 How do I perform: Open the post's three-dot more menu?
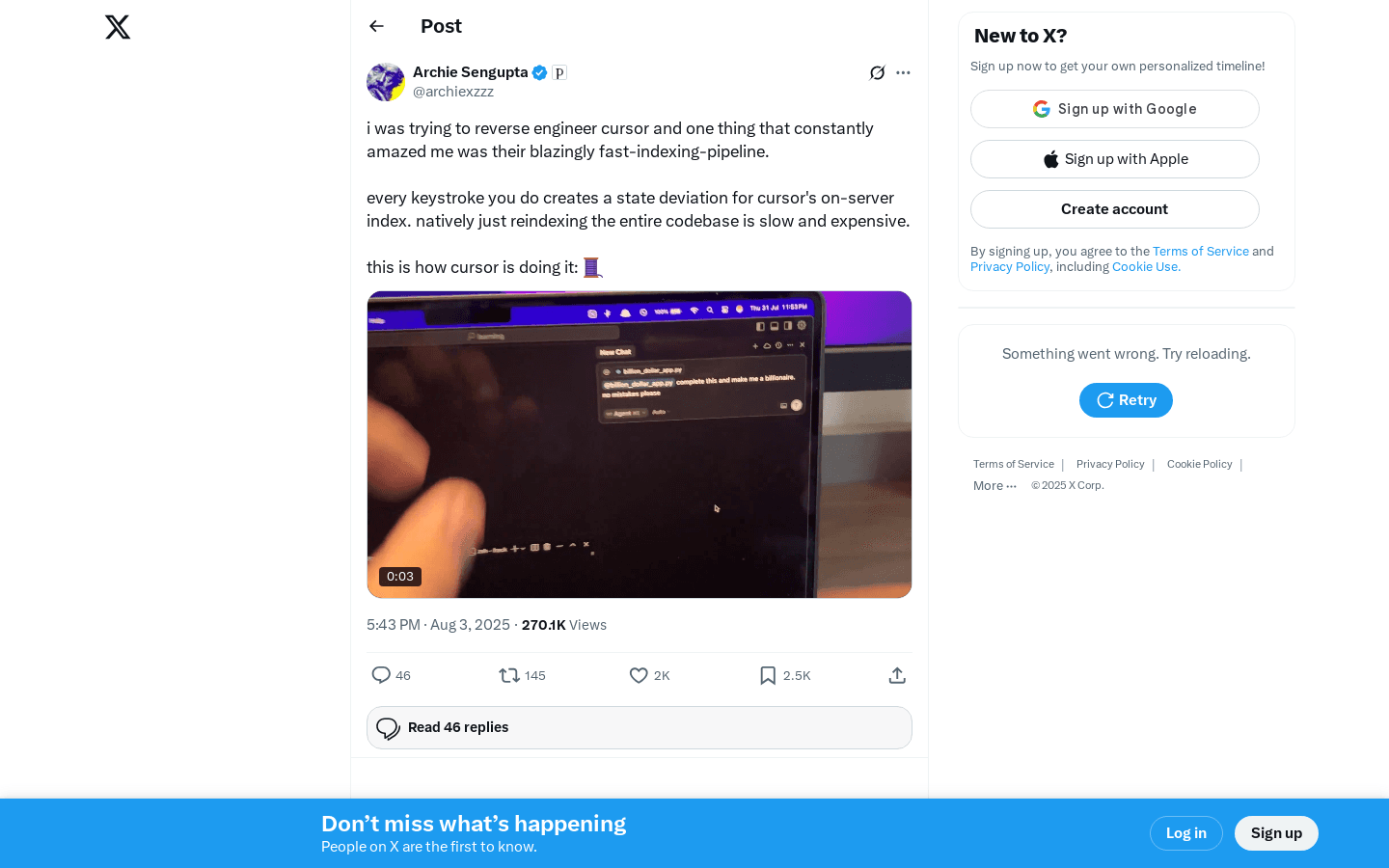(x=903, y=72)
